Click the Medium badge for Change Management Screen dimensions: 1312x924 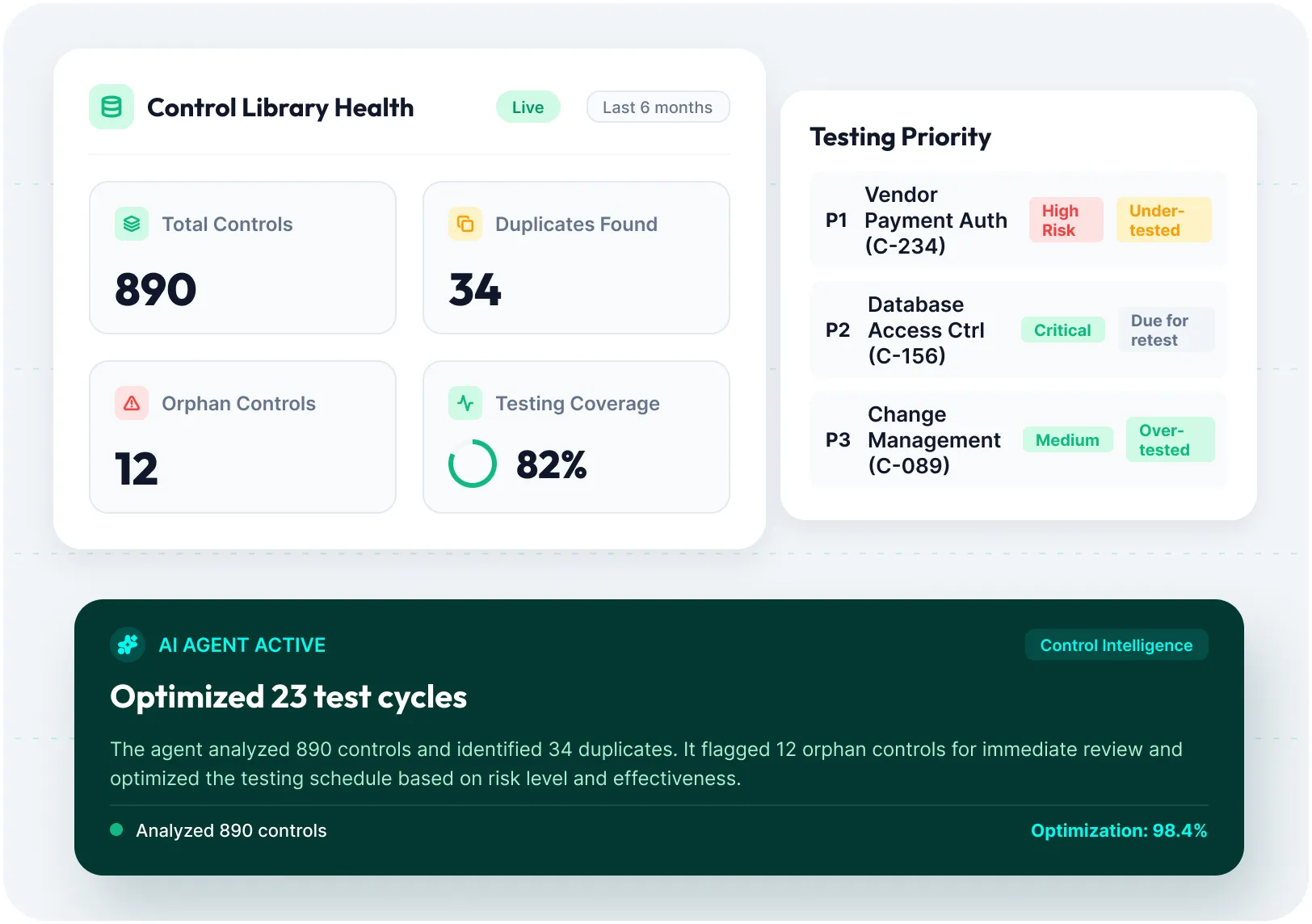1068,439
